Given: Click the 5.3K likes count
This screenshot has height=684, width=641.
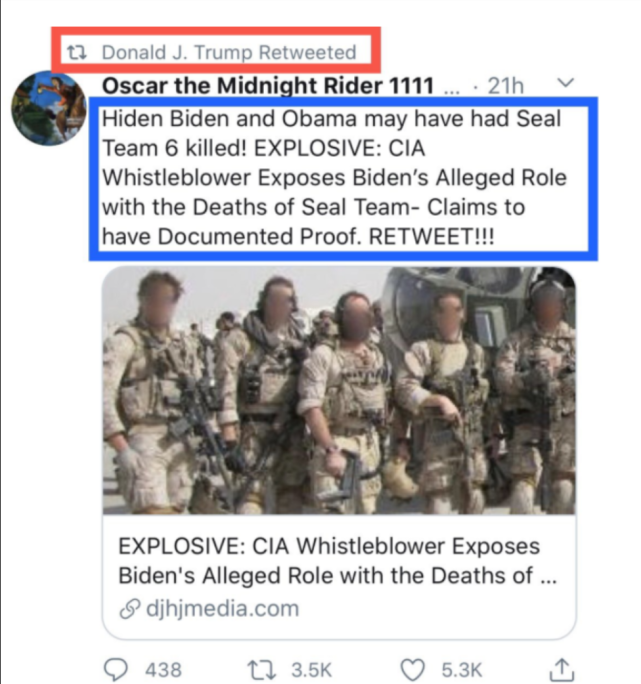Looking at the screenshot, I should 462,668.
